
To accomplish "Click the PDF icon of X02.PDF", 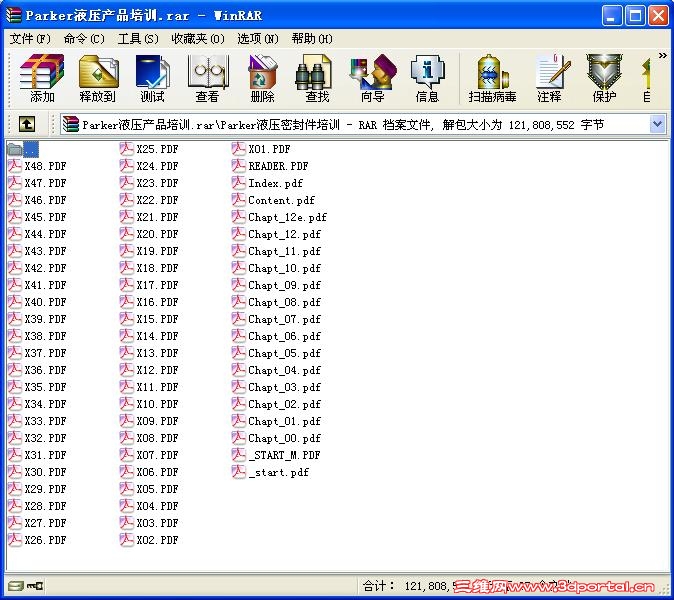I will pos(127,540).
